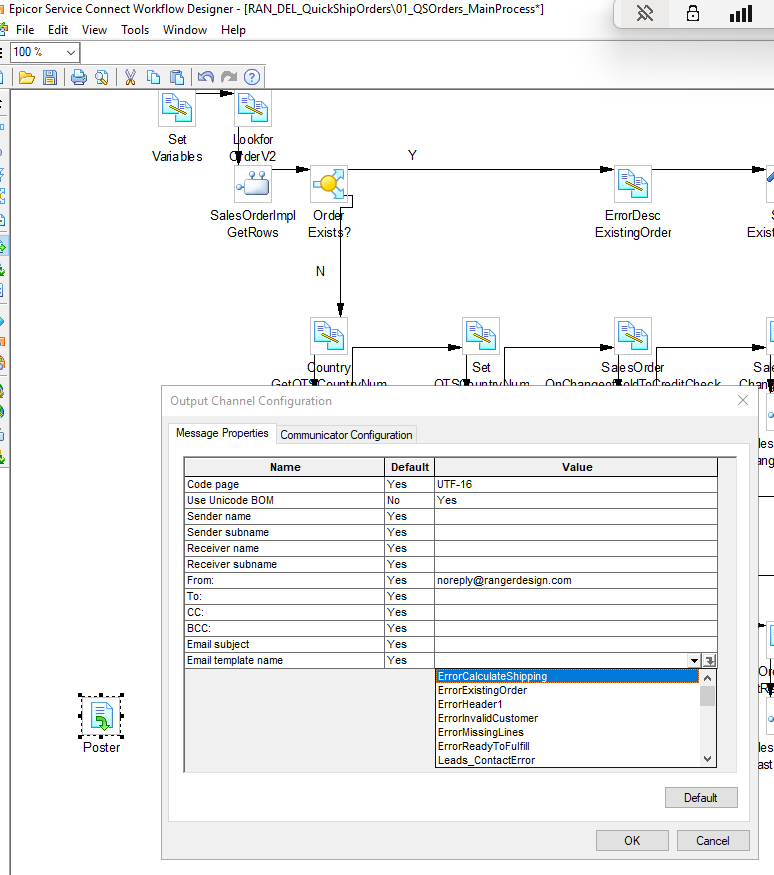Image resolution: width=774 pixels, height=875 pixels.
Task: Choose ErrorCalculateShipping template
Action: [567, 676]
